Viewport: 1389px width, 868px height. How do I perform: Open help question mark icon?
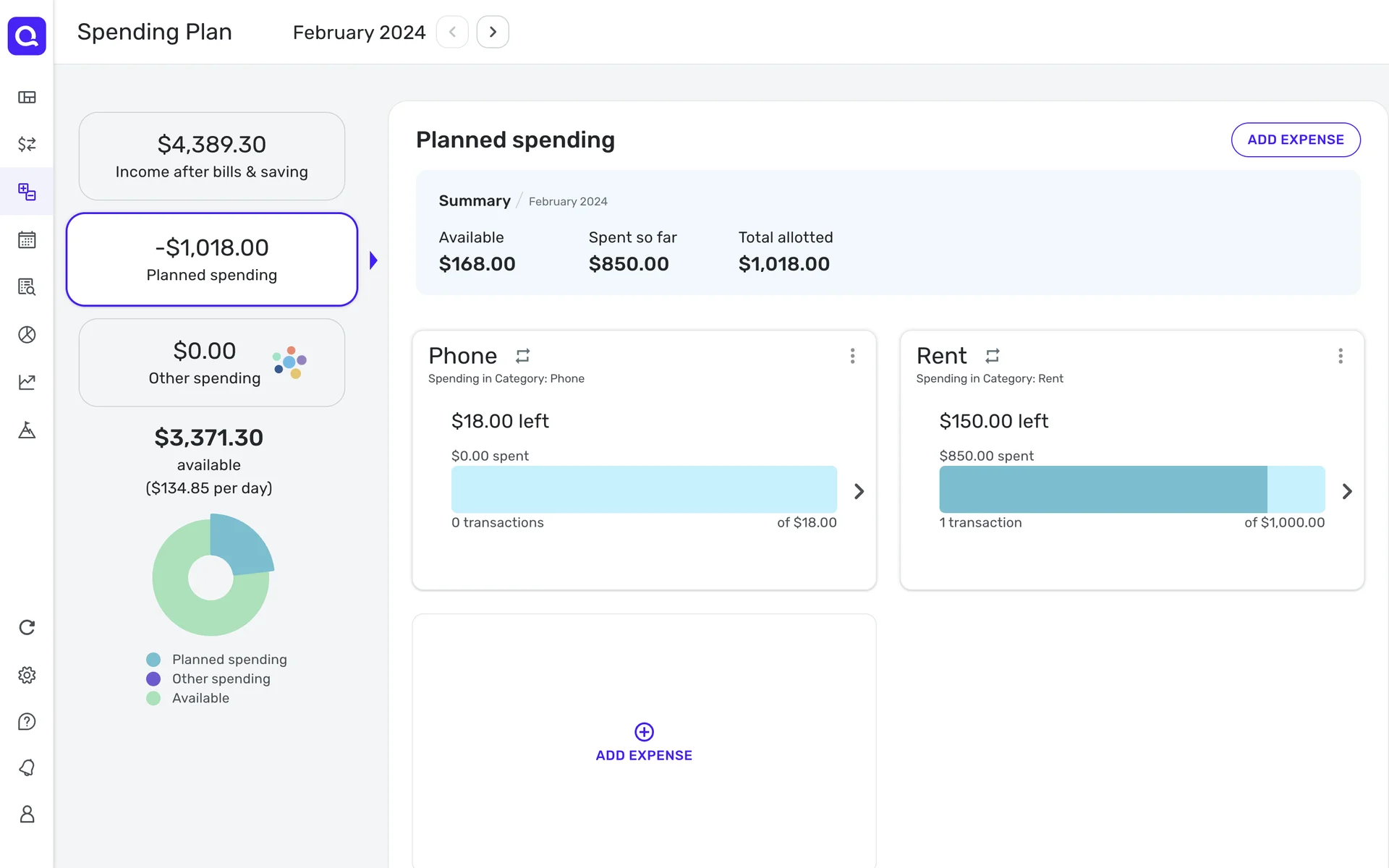coord(27,721)
